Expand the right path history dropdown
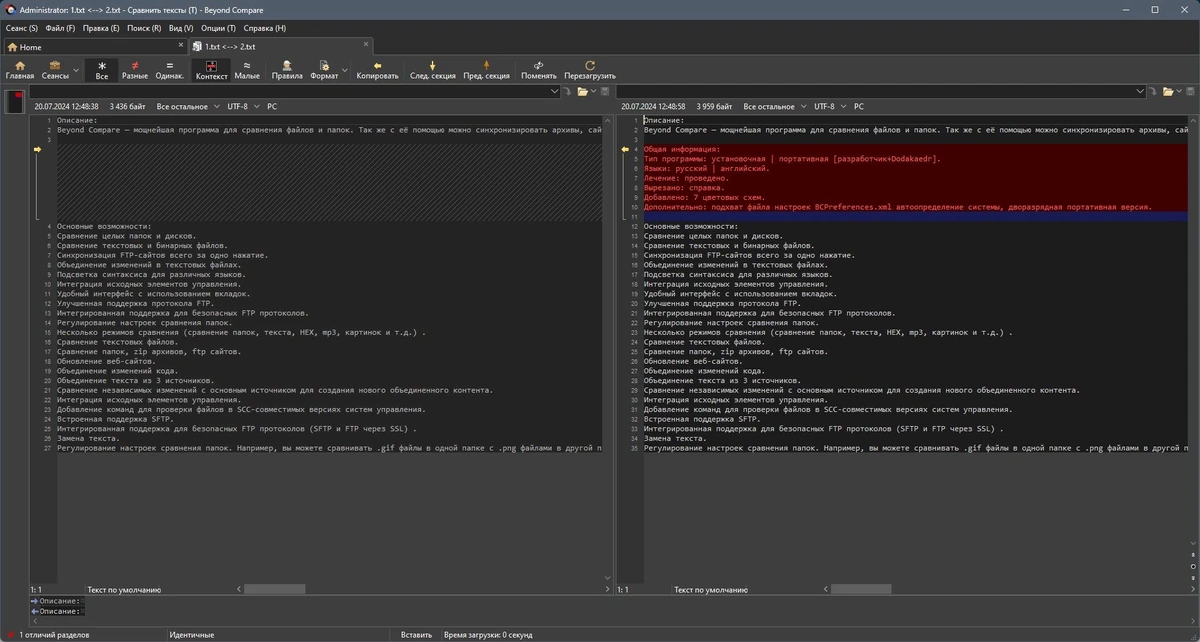This screenshot has width=1200, height=642. pyautogui.click(x=1140, y=91)
